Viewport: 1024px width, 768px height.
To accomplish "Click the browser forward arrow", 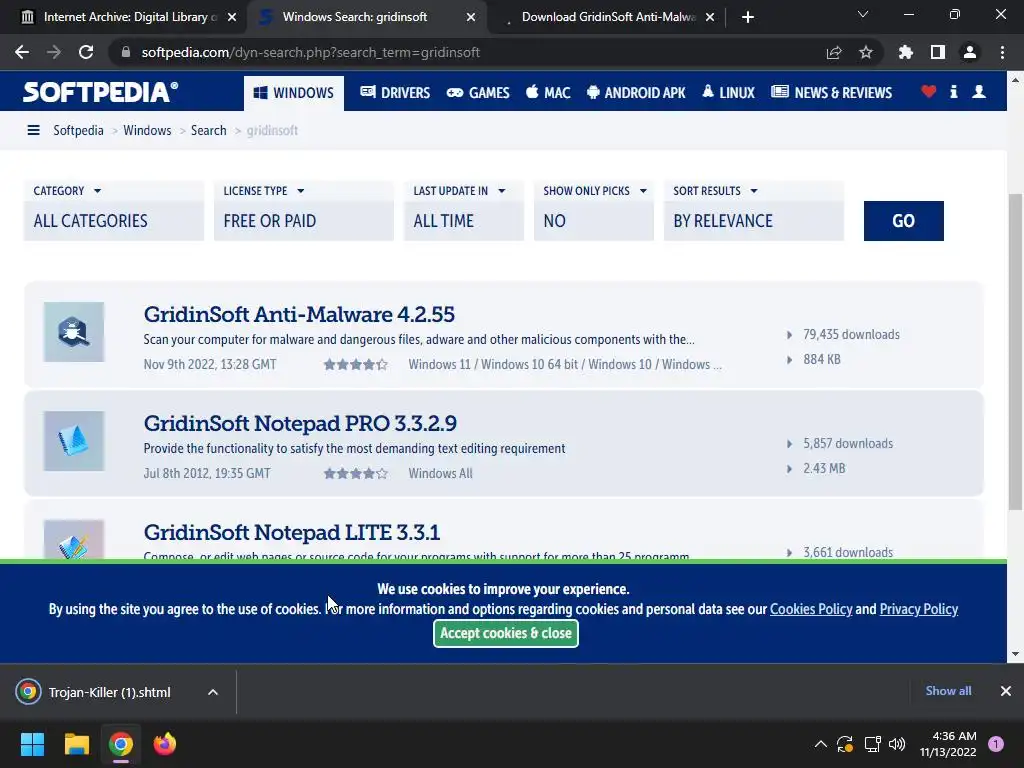I will coord(54,52).
